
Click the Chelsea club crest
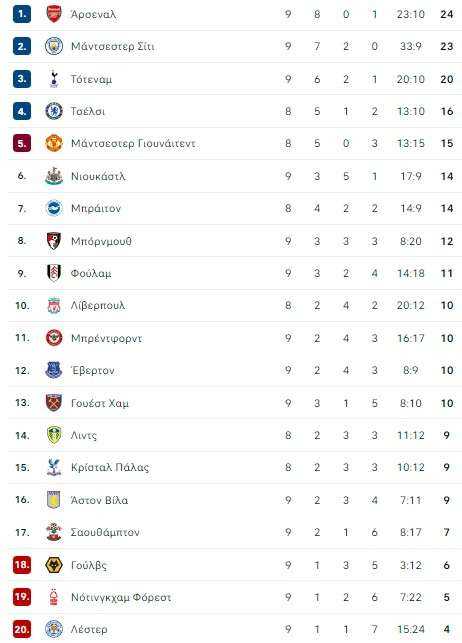tap(54, 111)
